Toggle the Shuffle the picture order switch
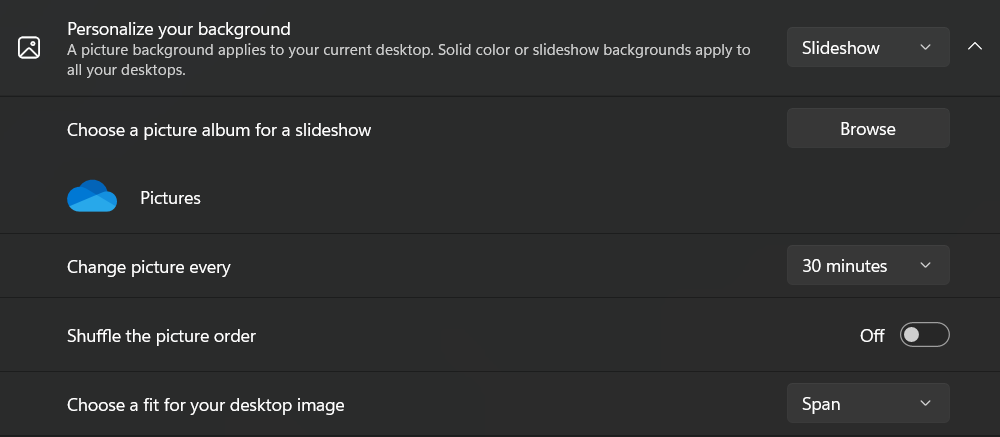The width and height of the screenshot is (1000, 437). pyautogui.click(x=924, y=335)
